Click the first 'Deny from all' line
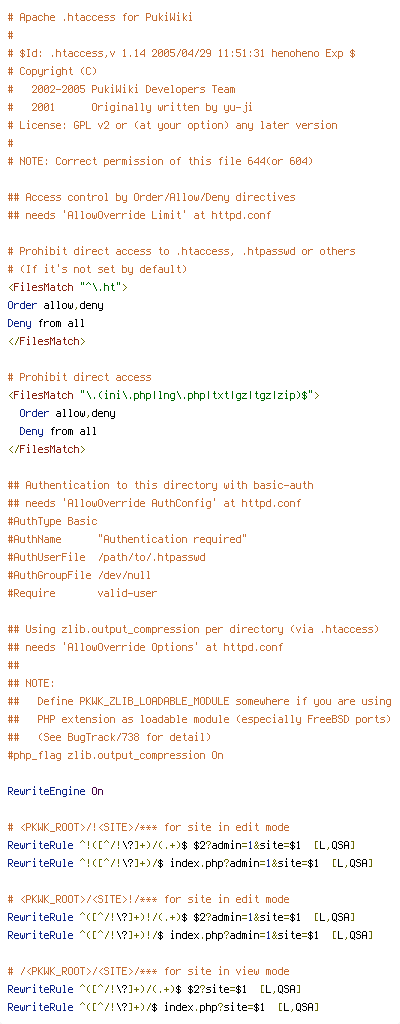This screenshot has width=400, height=1024. (x=46, y=323)
